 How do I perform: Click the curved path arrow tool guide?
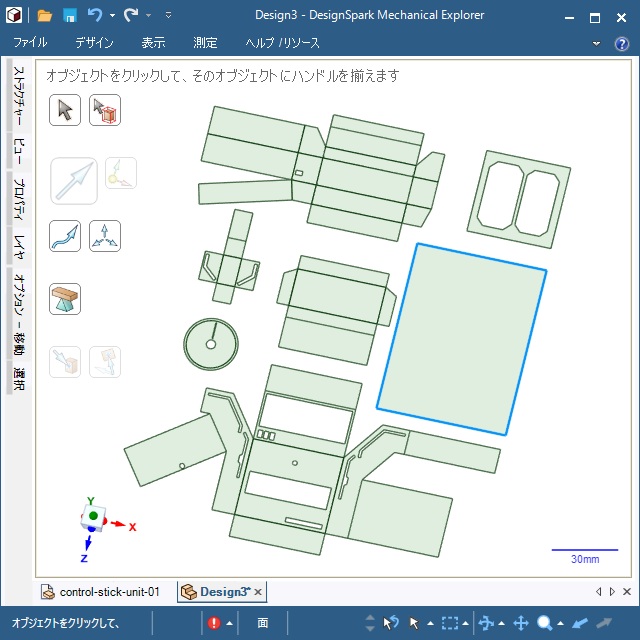tap(65, 236)
